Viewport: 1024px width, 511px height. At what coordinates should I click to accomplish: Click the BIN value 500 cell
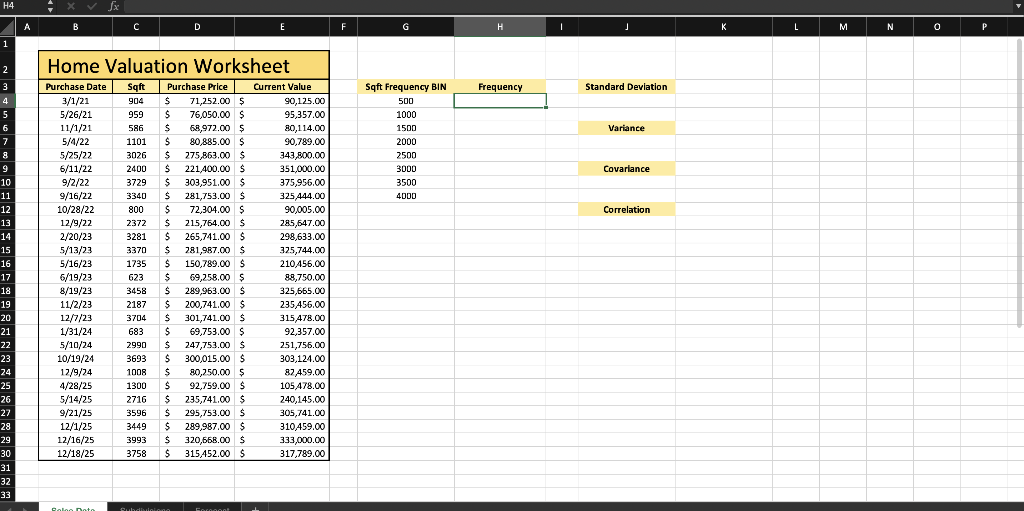pos(406,101)
